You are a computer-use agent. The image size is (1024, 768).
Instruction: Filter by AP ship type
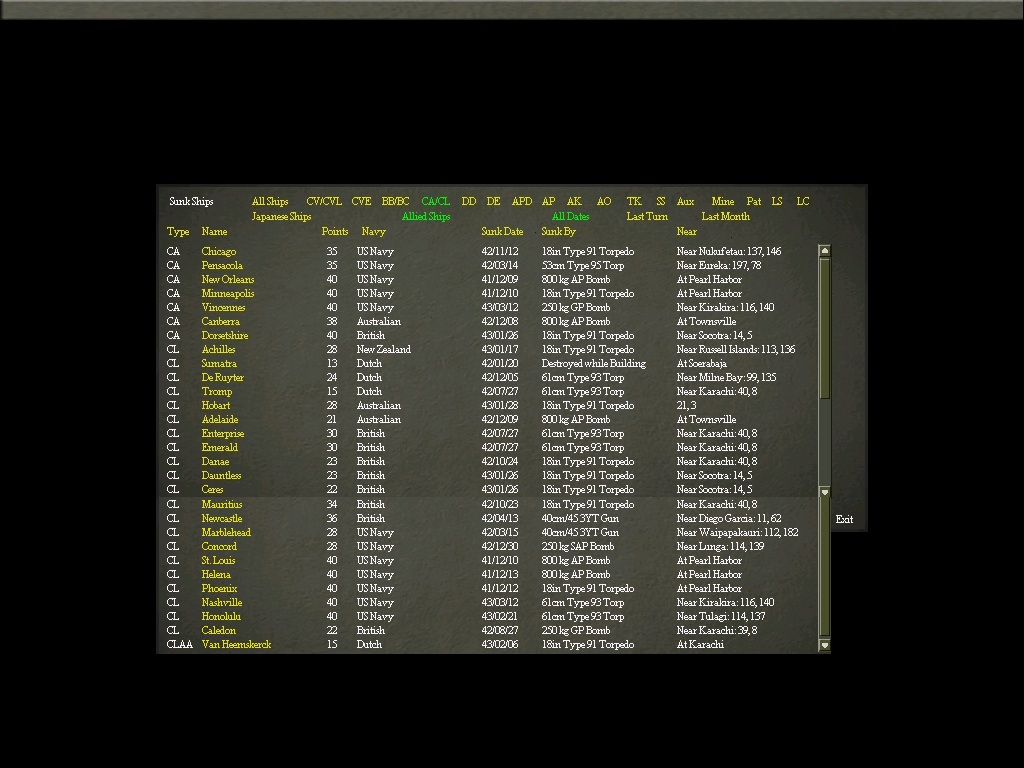click(x=549, y=201)
